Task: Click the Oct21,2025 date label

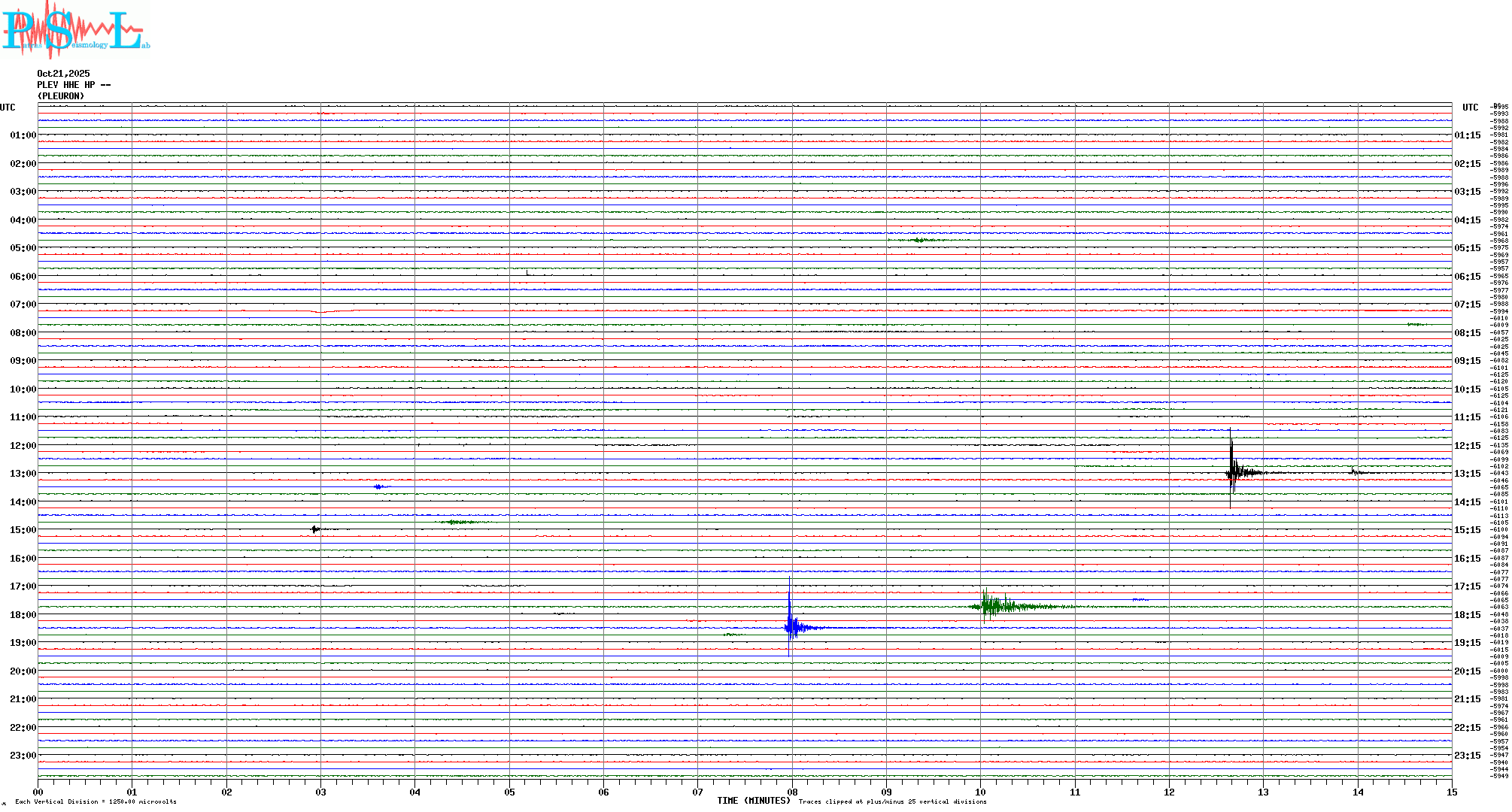Action: coord(63,74)
